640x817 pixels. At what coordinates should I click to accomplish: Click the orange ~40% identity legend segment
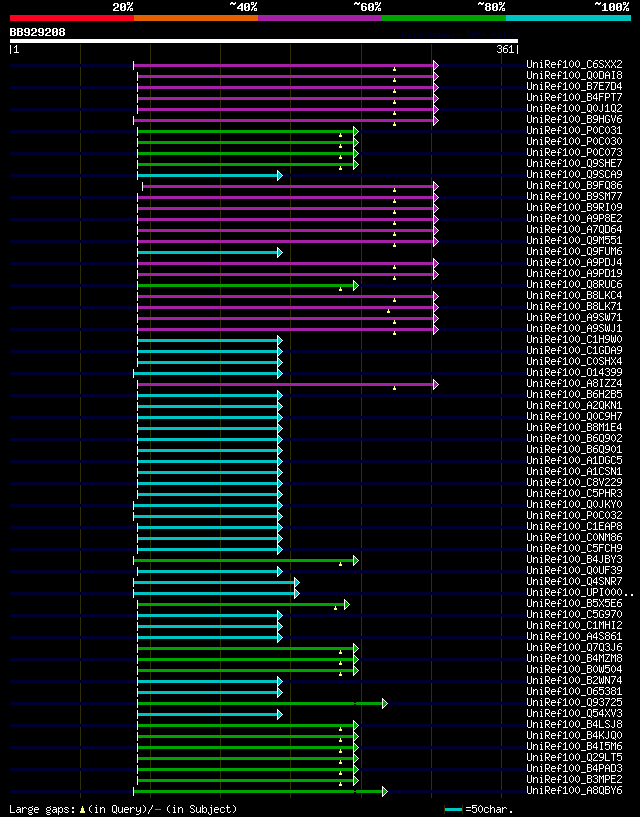tap(196, 18)
